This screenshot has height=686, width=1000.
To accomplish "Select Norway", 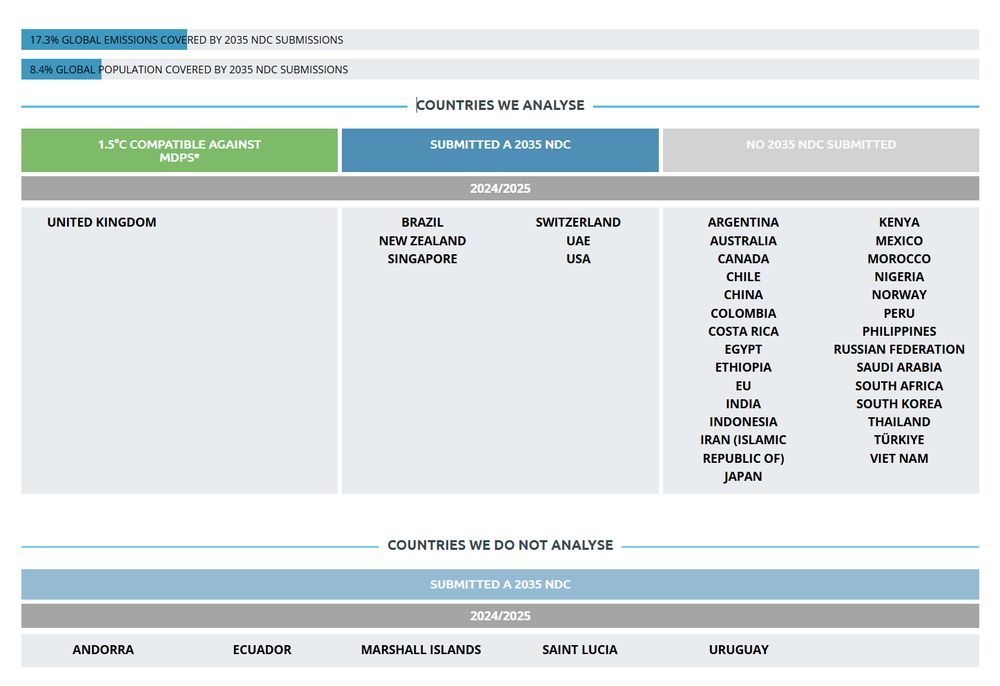I will [x=899, y=295].
